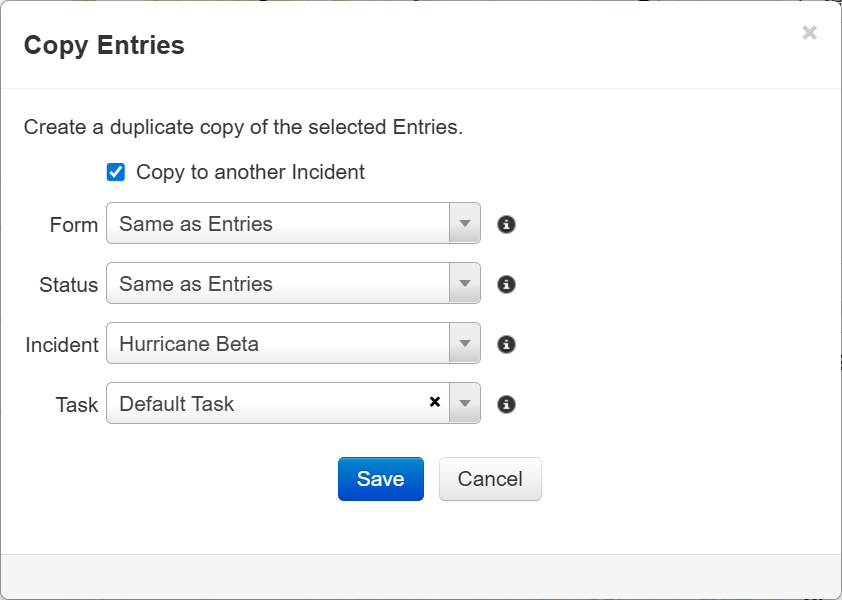Click the info icon beside Form field
The image size is (842, 600).
[507, 224]
